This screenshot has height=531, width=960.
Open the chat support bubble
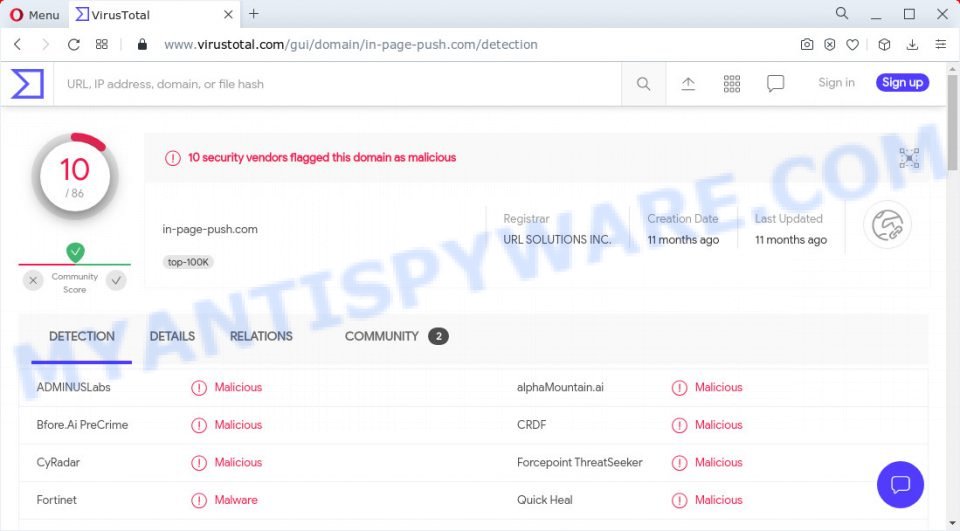click(900, 484)
